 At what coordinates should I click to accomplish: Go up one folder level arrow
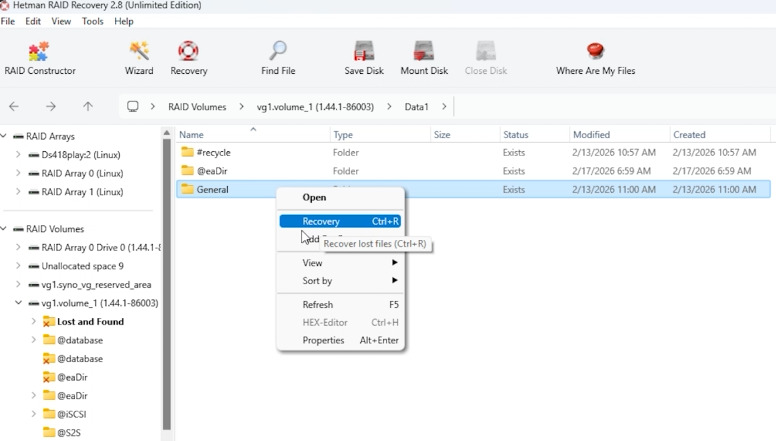click(88, 106)
